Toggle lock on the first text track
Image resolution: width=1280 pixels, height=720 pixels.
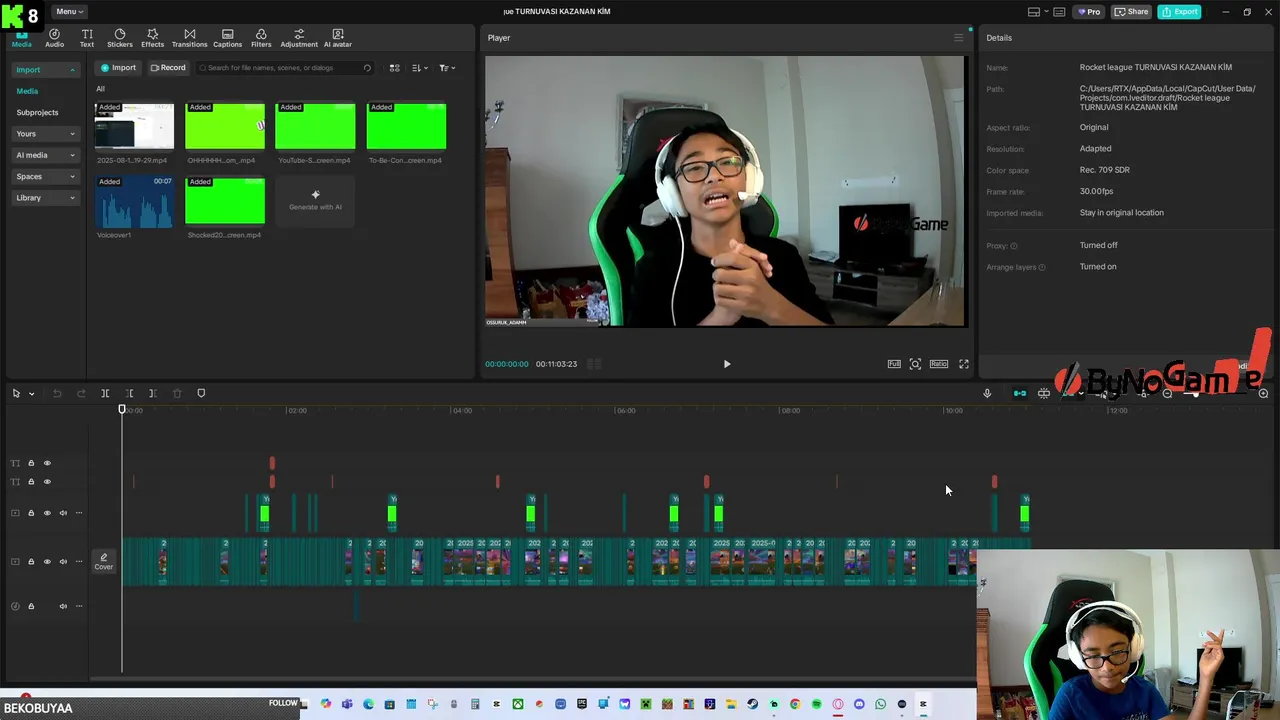31,463
